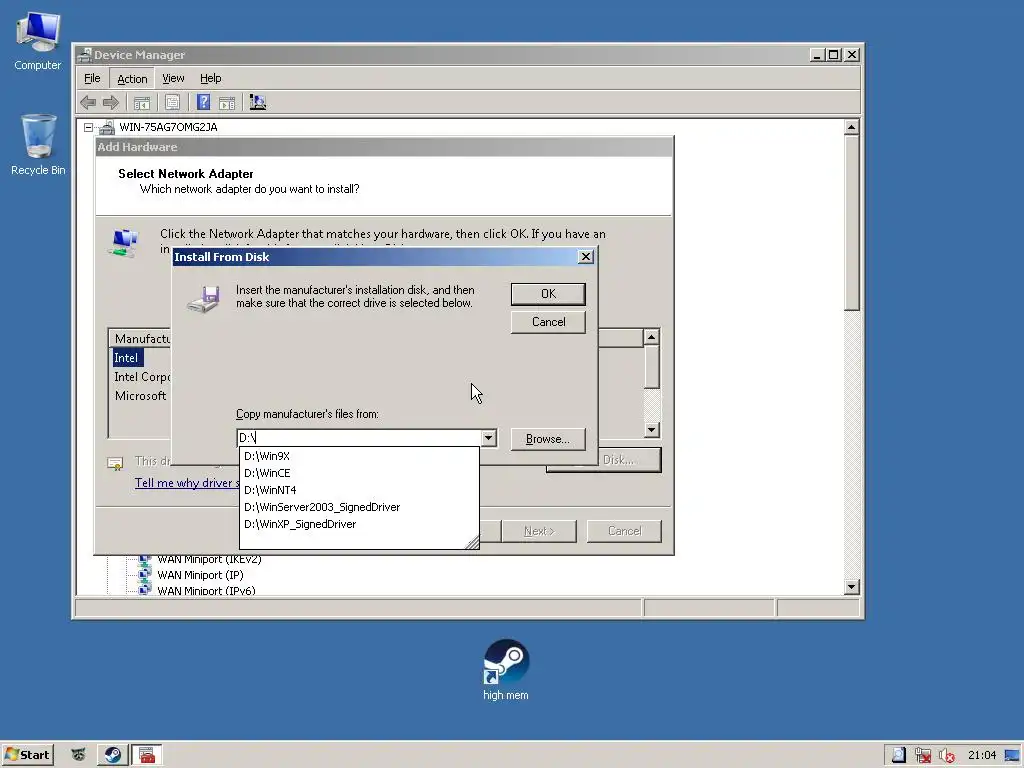Select Microsoft in Manufacturer list
The width and height of the screenshot is (1024, 768).
(x=140, y=396)
